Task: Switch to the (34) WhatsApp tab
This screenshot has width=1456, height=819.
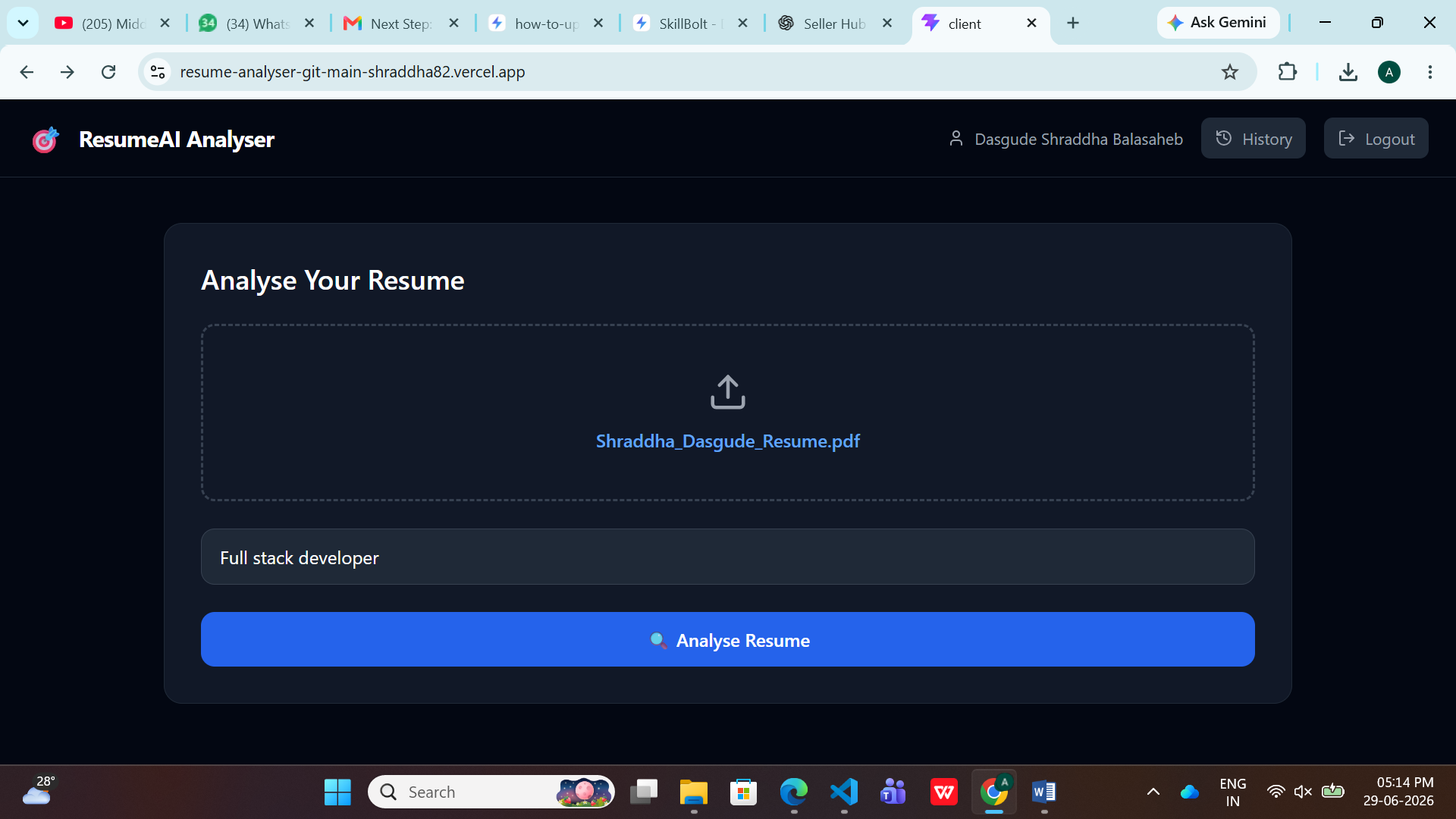Action: pyautogui.click(x=256, y=24)
